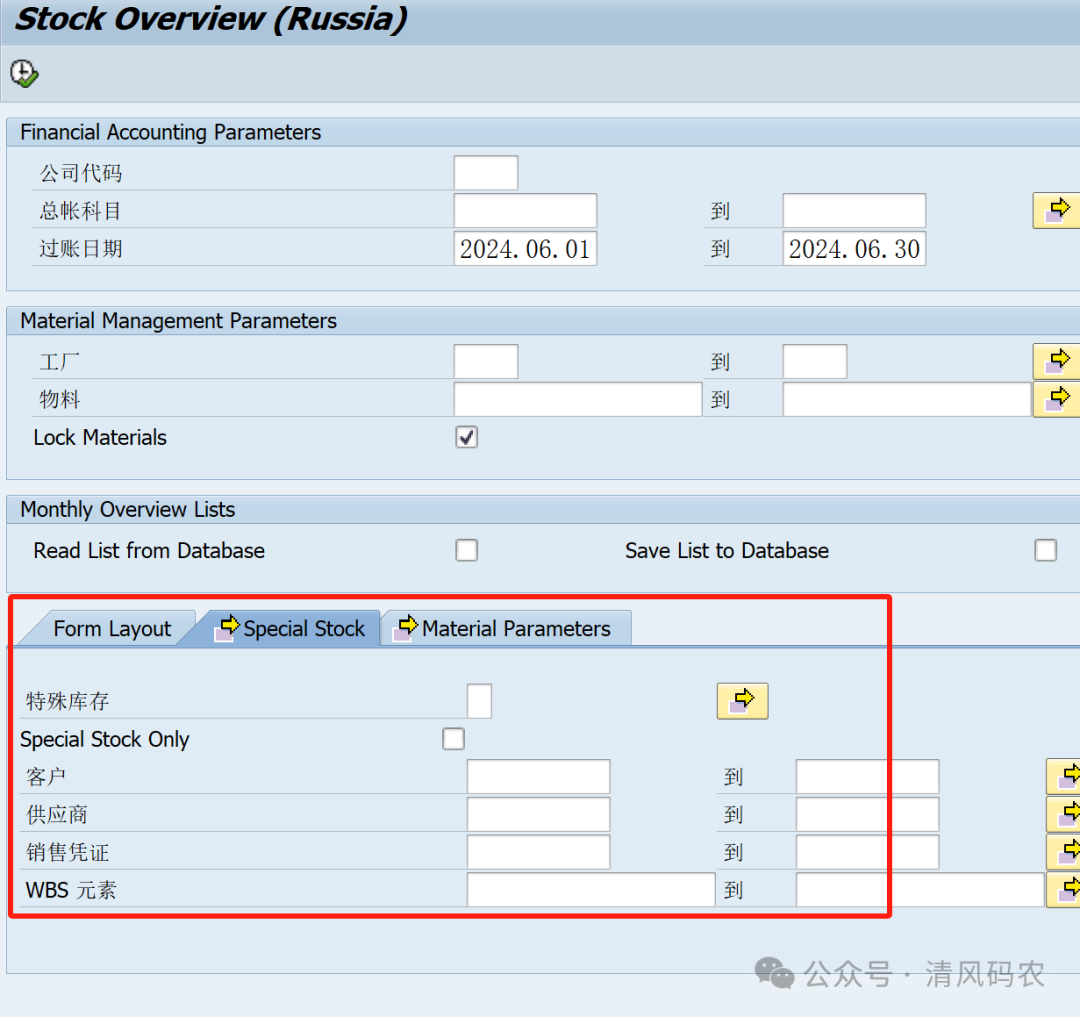Viewport: 1080px width, 1017px height.
Task: Open multiple selection for 客户
Action: coord(1064,776)
